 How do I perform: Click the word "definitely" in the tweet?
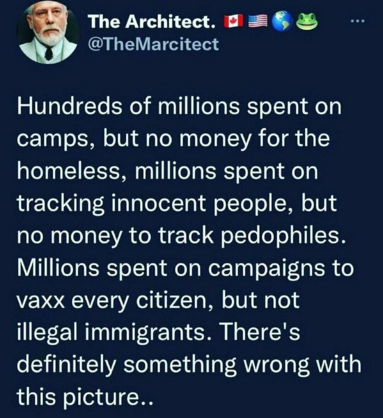(65, 364)
